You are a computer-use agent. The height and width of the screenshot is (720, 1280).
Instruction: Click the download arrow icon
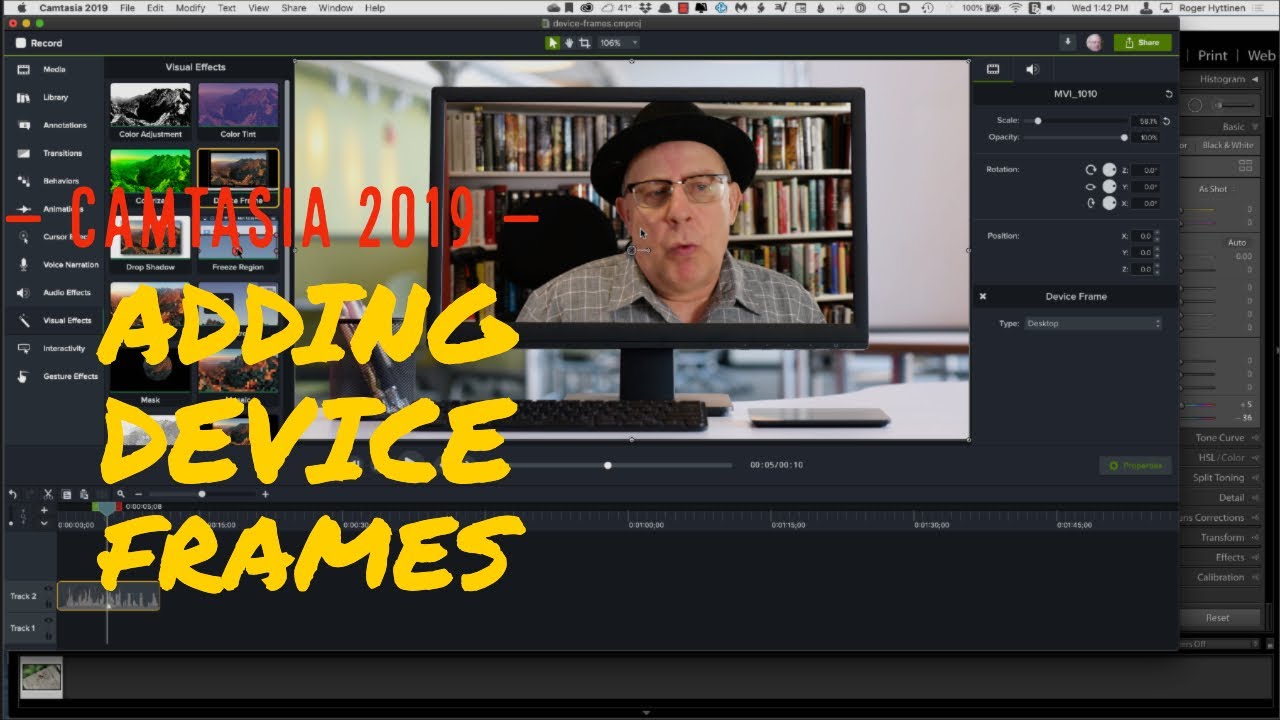pos(1068,42)
